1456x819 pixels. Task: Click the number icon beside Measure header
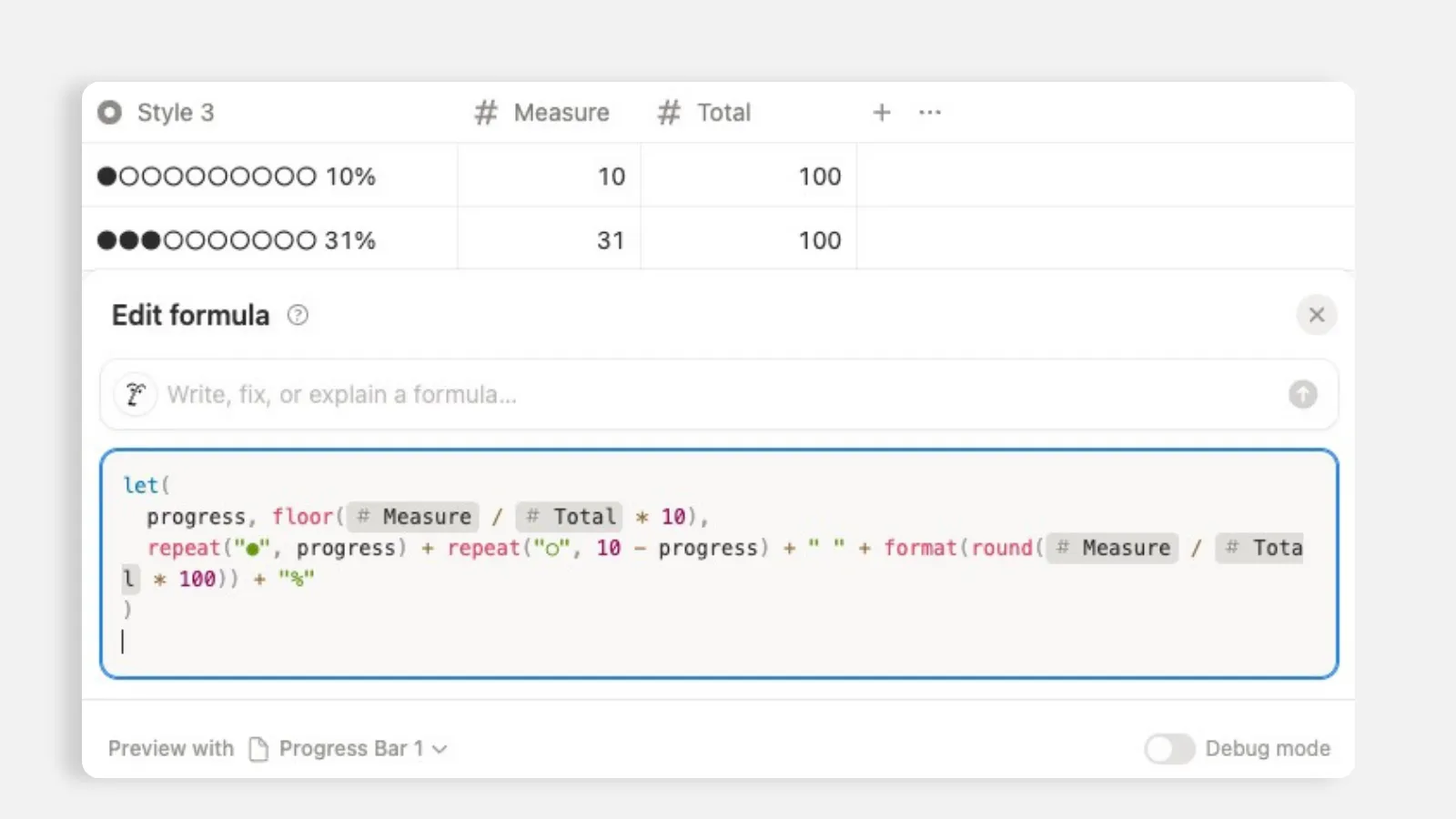click(x=486, y=113)
